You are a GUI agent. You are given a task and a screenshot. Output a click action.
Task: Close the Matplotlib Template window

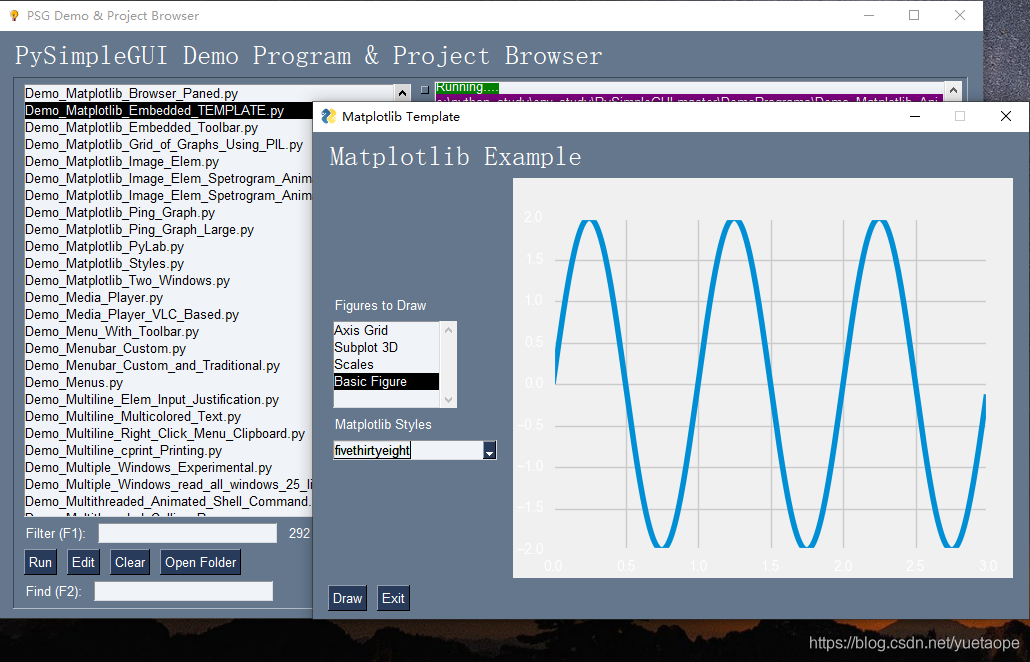pyautogui.click(x=1005, y=116)
